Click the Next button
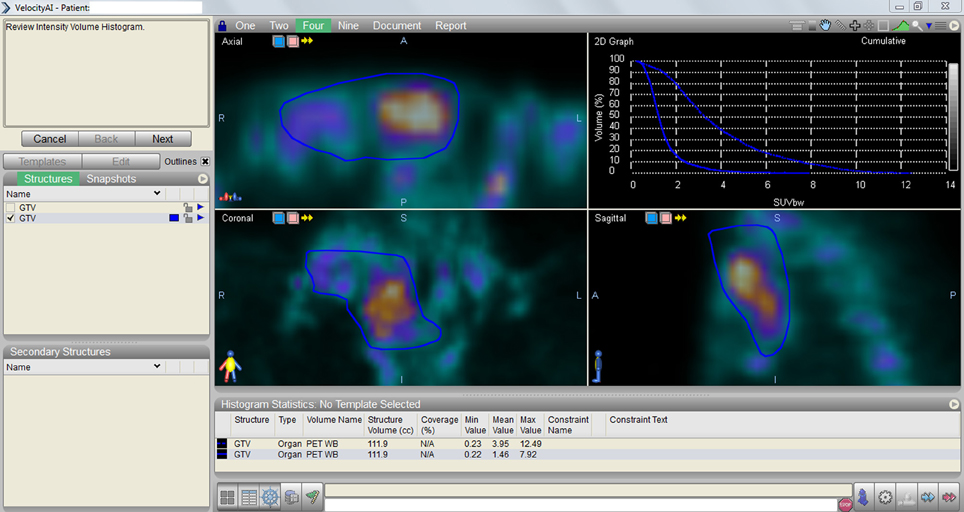964x512 pixels. coord(163,139)
